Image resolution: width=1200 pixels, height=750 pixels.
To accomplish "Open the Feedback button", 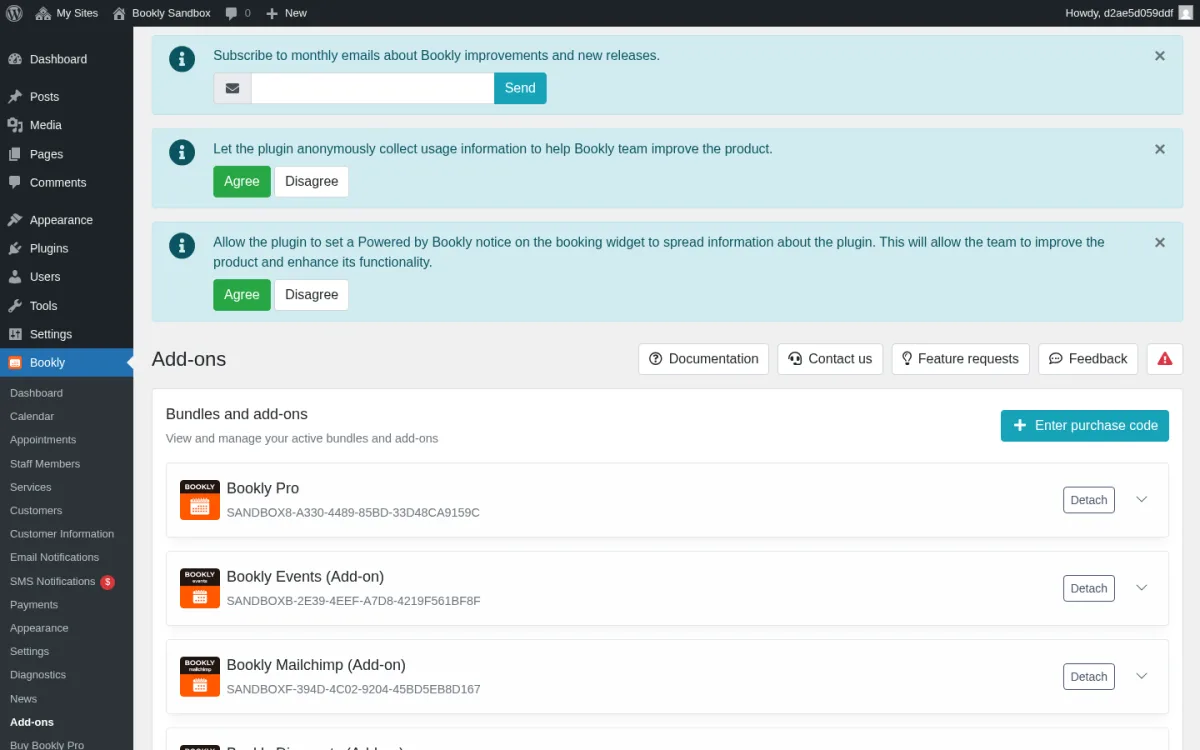I will (1088, 359).
